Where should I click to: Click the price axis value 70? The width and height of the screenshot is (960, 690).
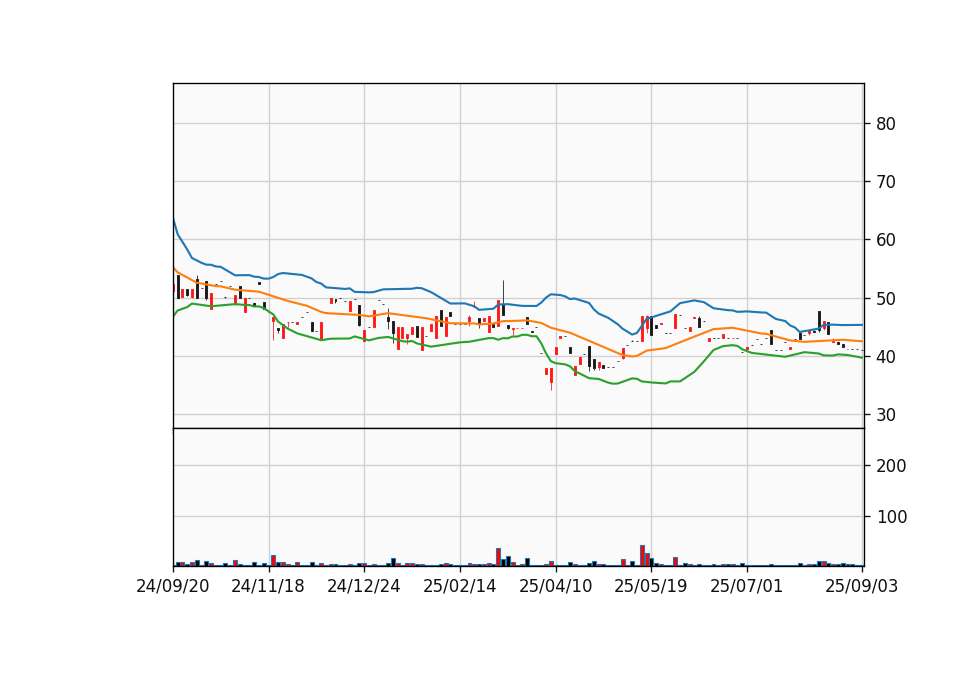coord(886,182)
